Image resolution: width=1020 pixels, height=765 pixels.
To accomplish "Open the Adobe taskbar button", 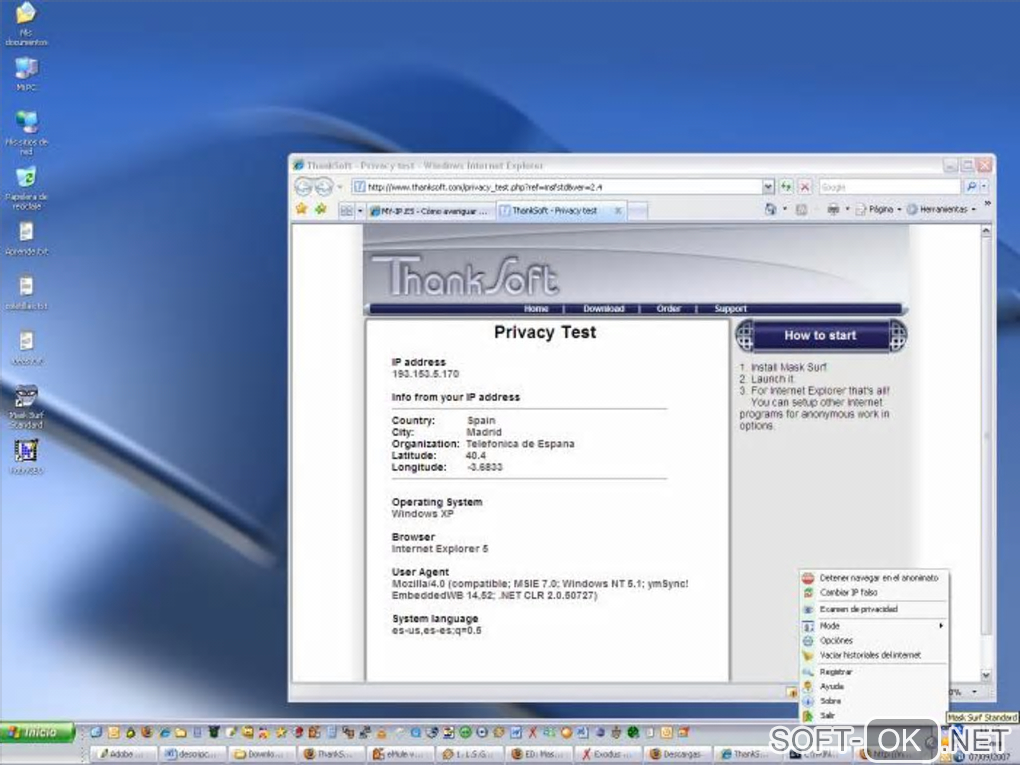I will [124, 754].
